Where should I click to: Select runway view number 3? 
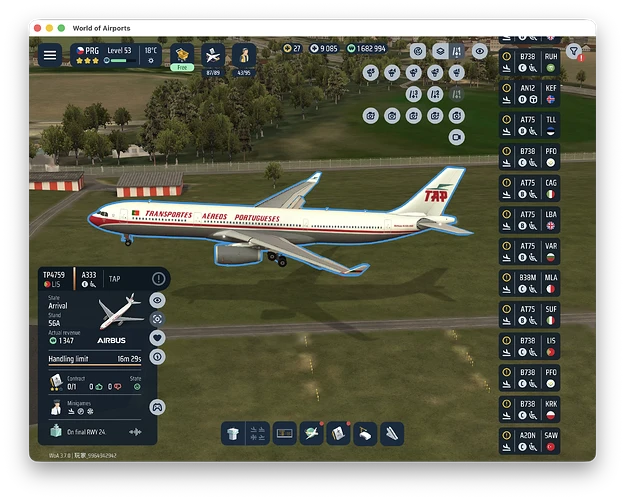(x=413, y=94)
